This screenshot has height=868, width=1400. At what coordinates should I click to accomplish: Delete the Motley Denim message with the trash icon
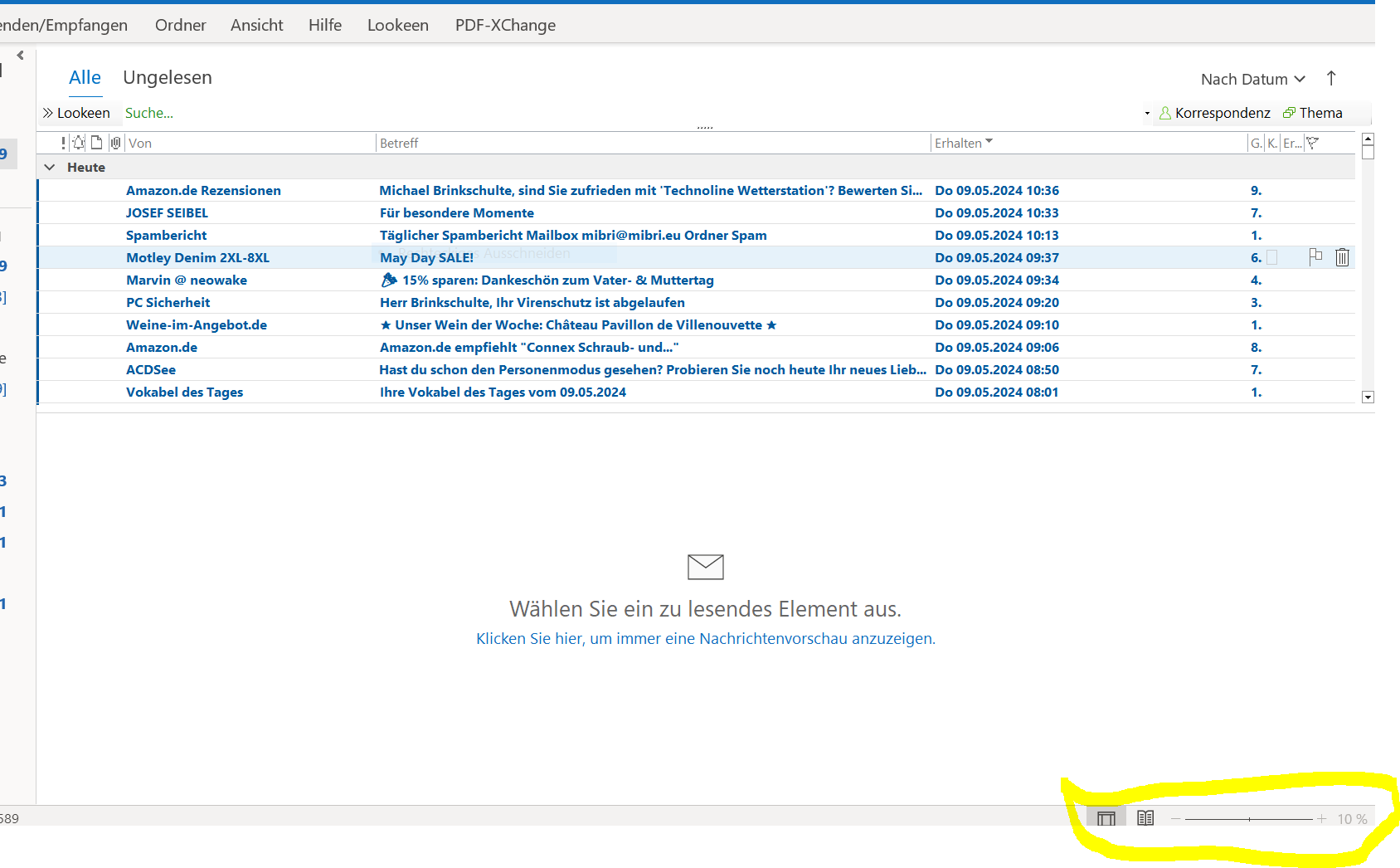click(x=1342, y=257)
